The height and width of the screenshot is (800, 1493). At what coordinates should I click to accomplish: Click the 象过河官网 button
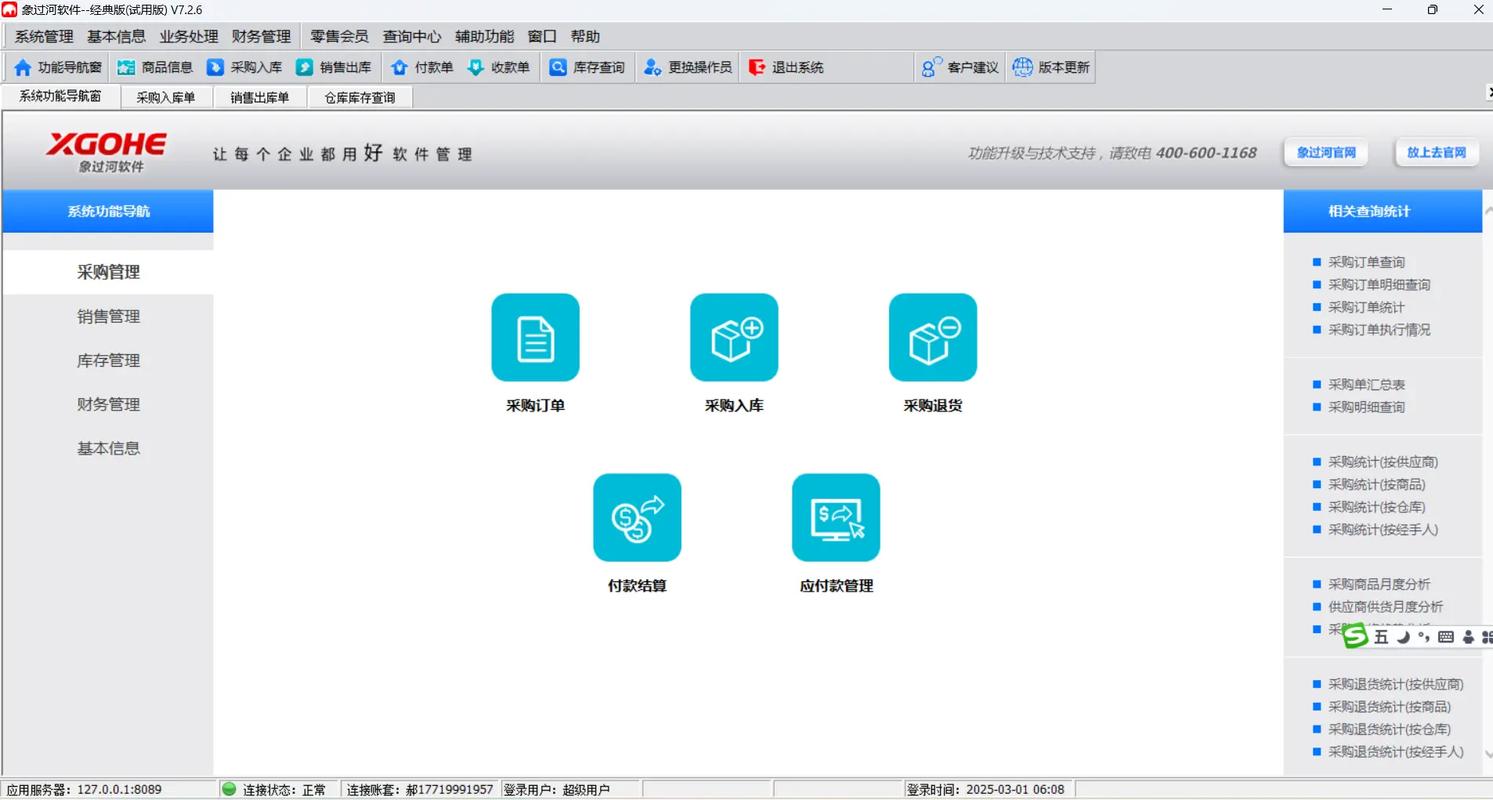pyautogui.click(x=1326, y=153)
